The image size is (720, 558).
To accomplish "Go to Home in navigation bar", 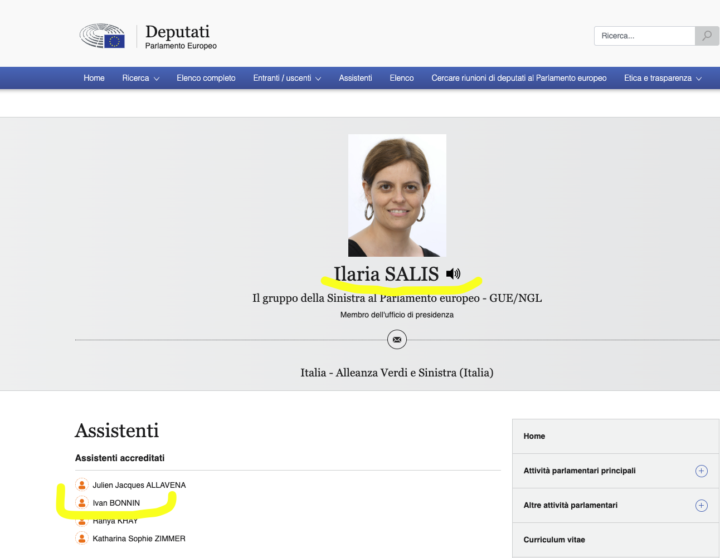I will [94, 78].
